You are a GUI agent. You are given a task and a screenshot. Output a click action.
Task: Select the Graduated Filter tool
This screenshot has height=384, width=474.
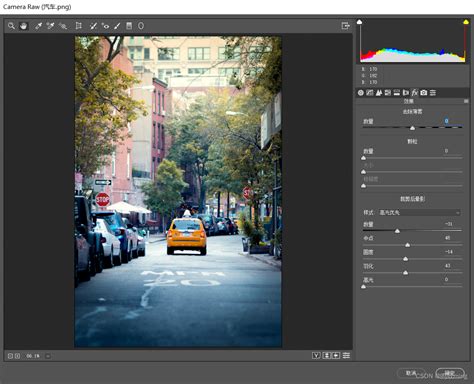tap(129, 26)
